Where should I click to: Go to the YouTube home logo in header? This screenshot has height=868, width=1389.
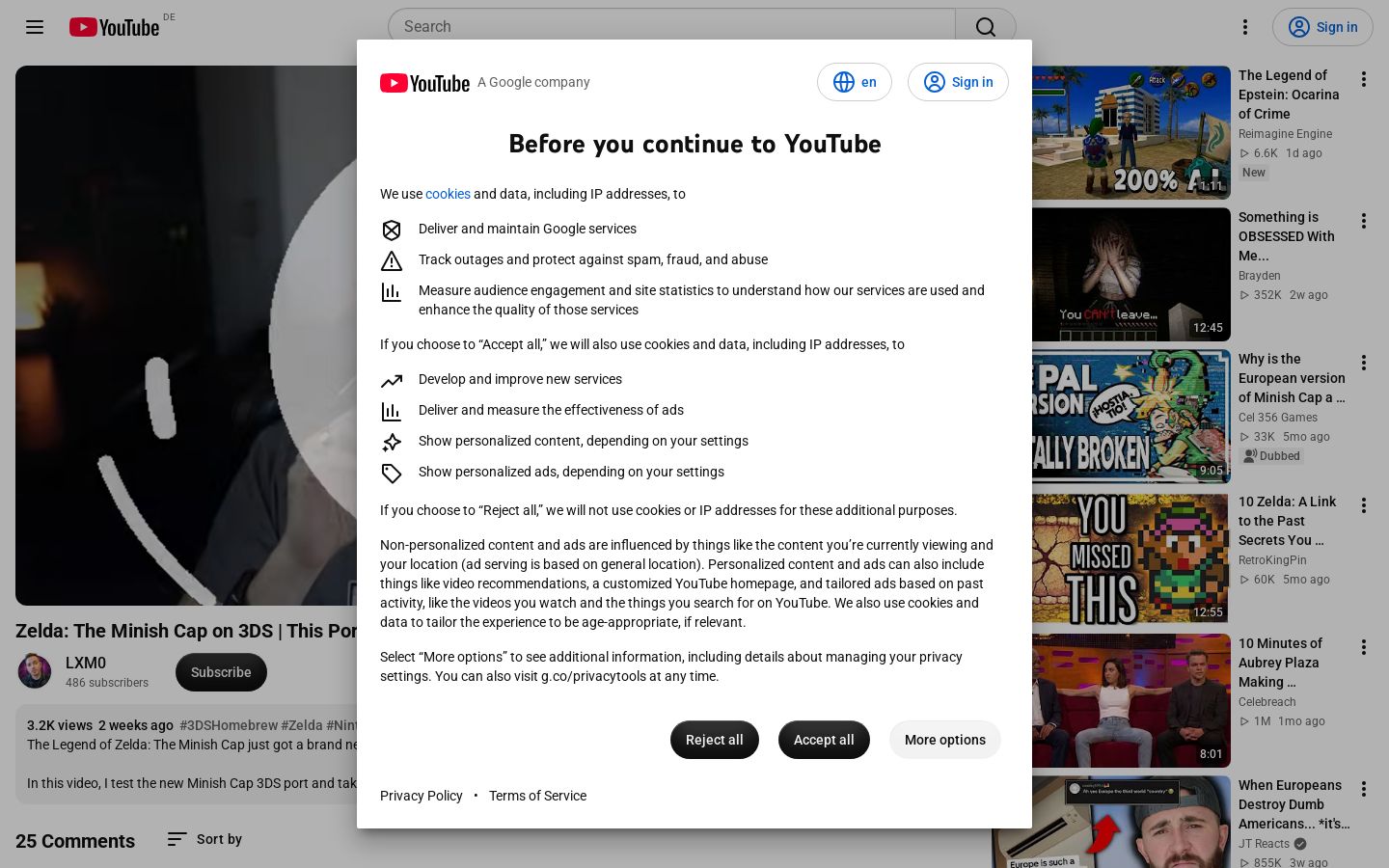[x=114, y=27]
